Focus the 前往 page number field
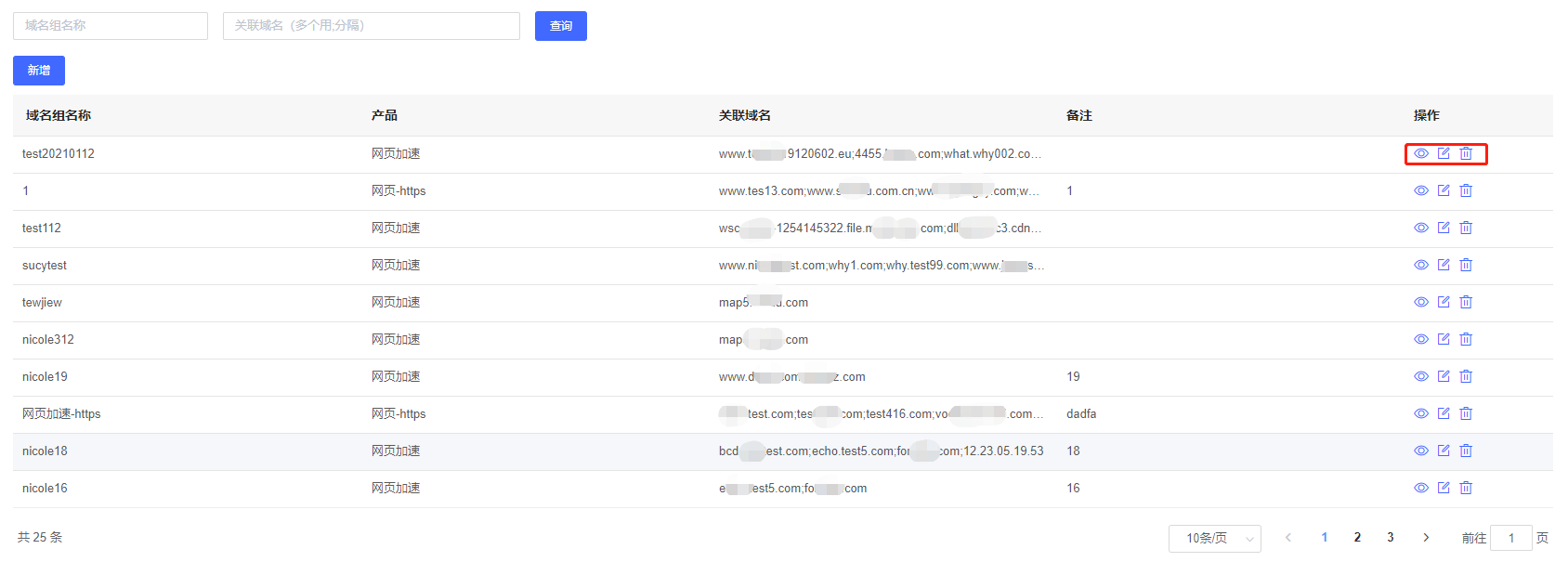Image resolution: width=1568 pixels, height=562 pixels. tap(1511, 538)
